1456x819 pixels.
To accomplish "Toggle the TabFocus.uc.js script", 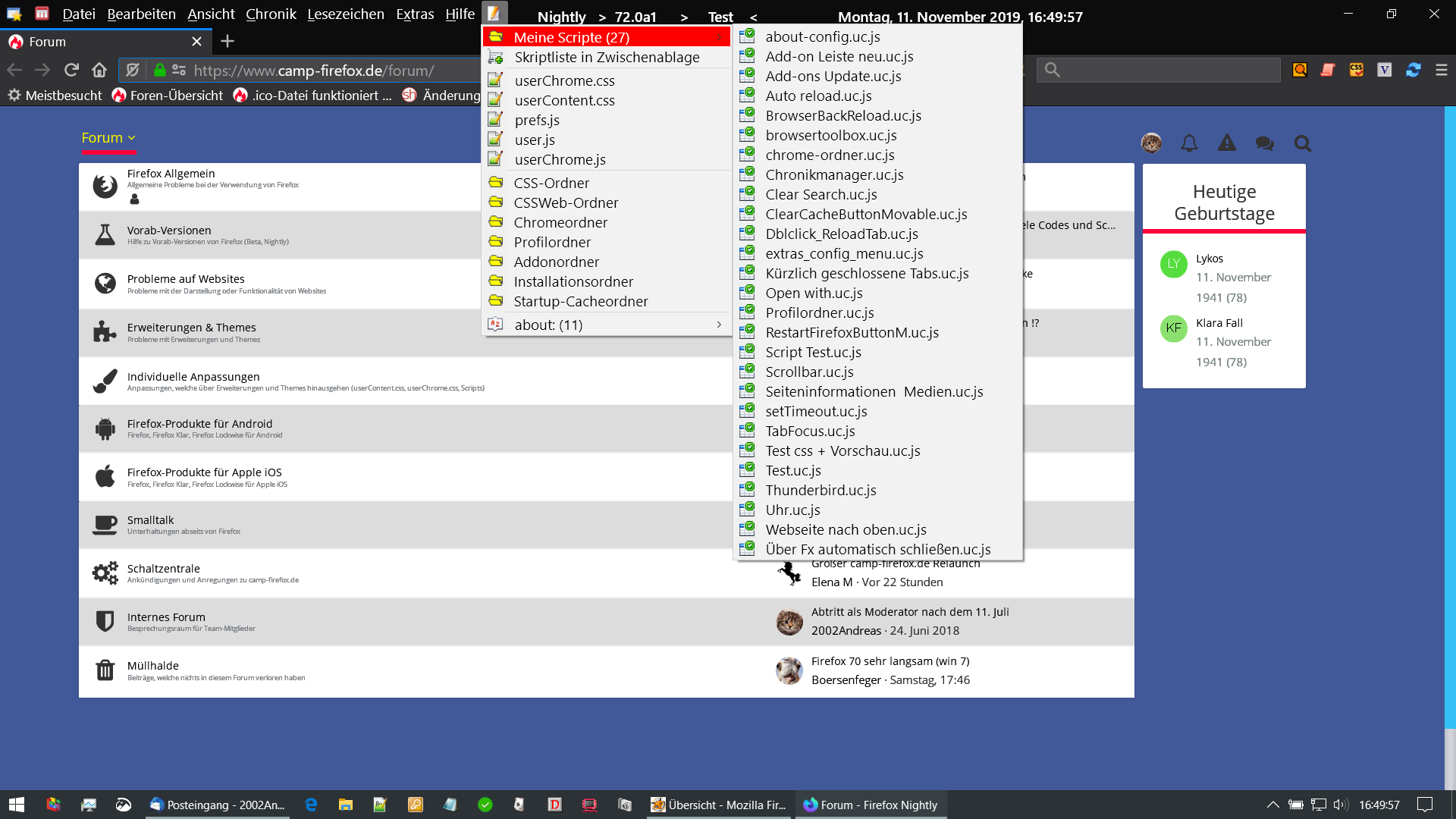I will [810, 431].
